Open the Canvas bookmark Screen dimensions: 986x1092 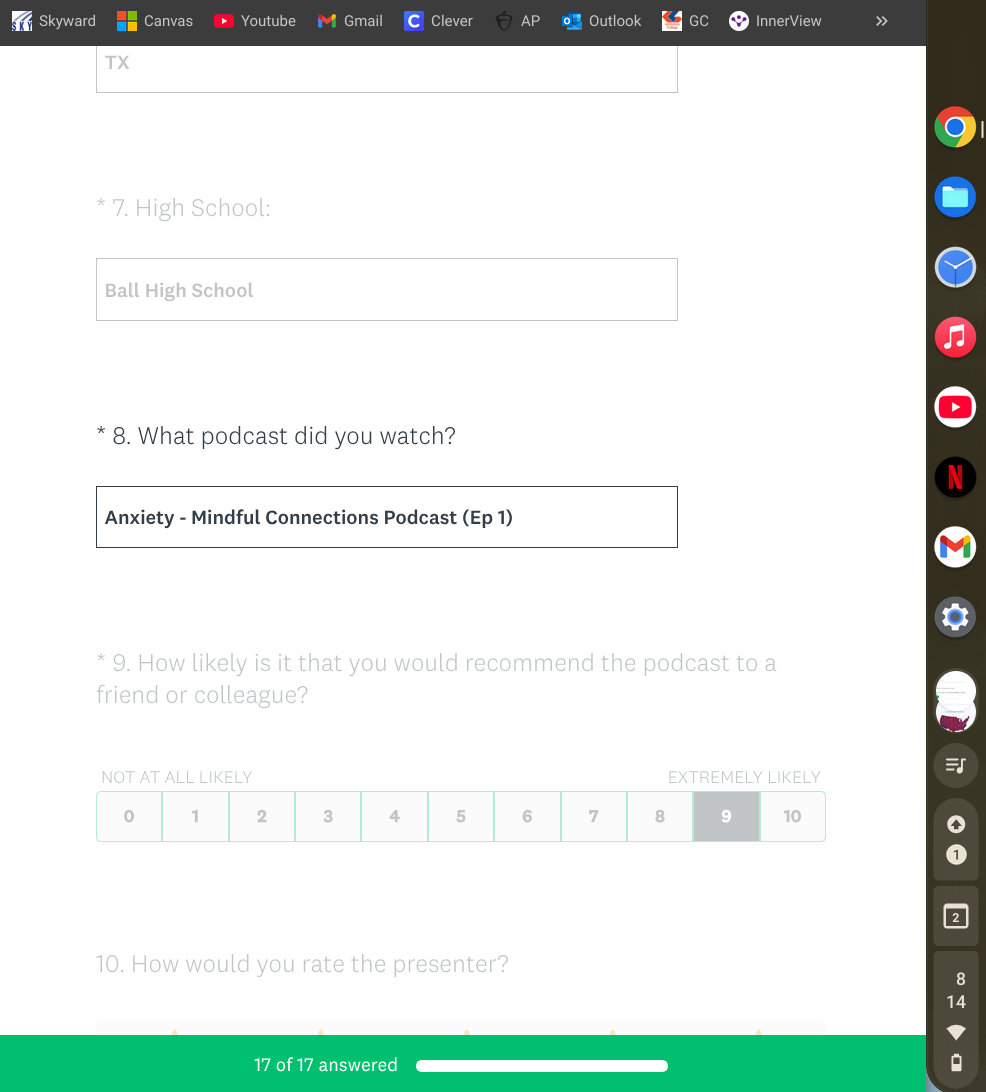pos(155,21)
